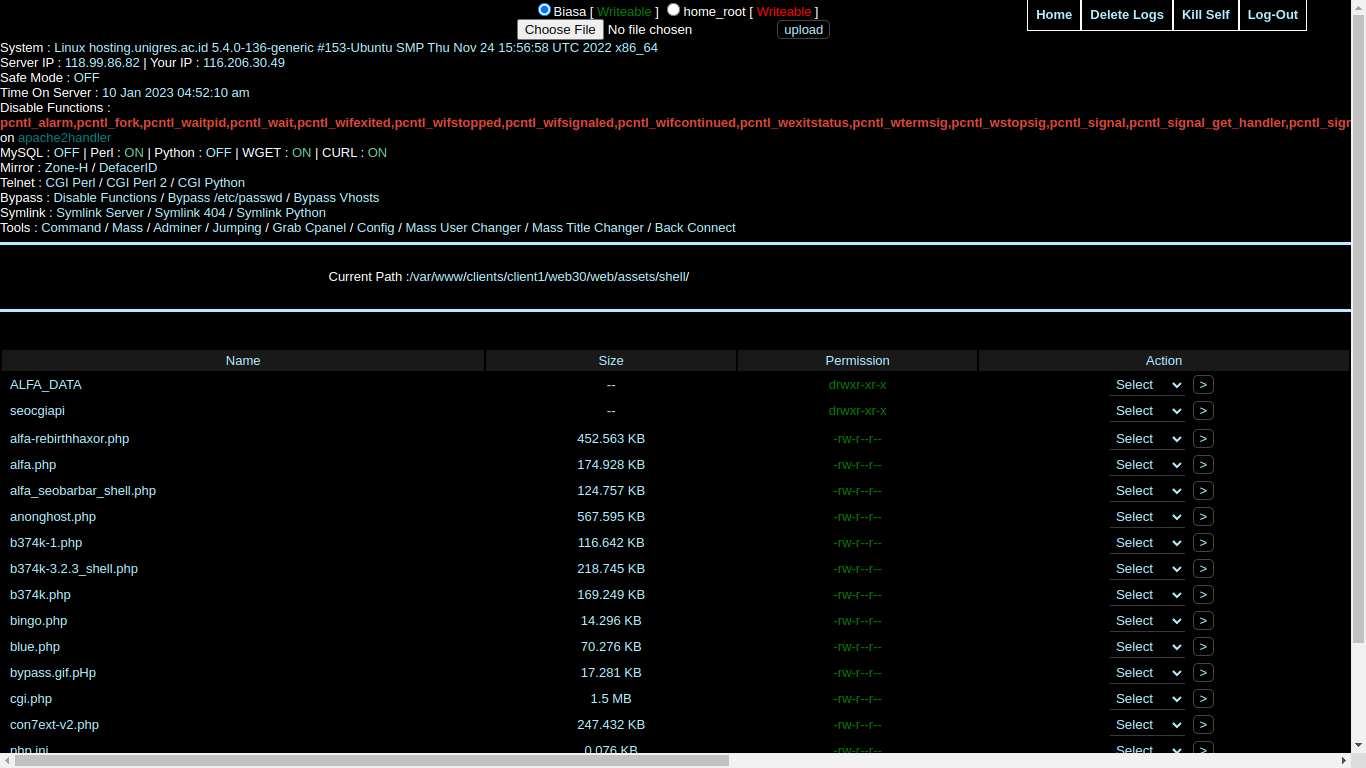The width and height of the screenshot is (1366, 768).
Task: Open the blue.php file link
Action: coord(35,647)
